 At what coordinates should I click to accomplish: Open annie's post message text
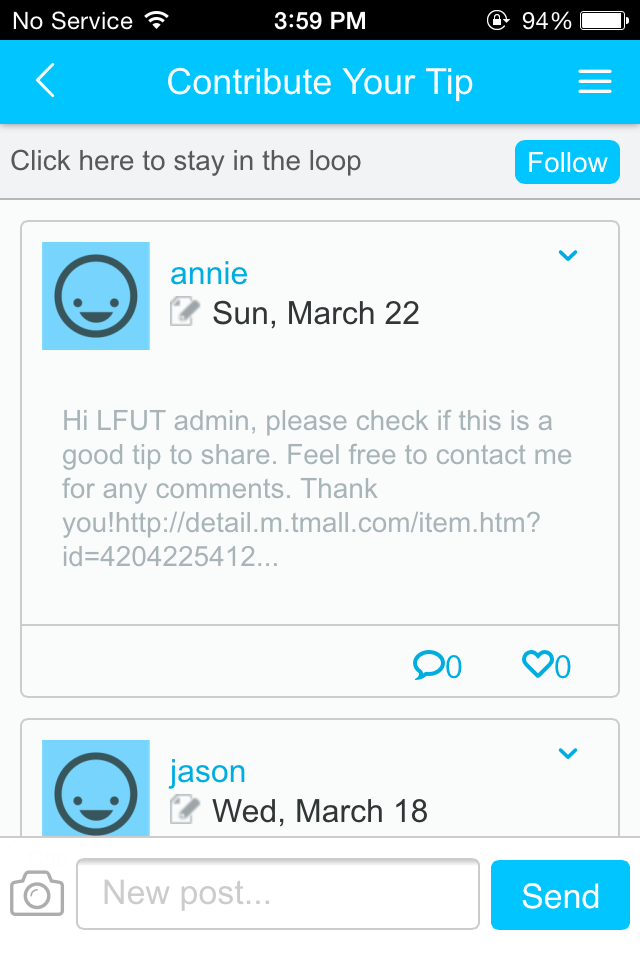[x=317, y=489]
